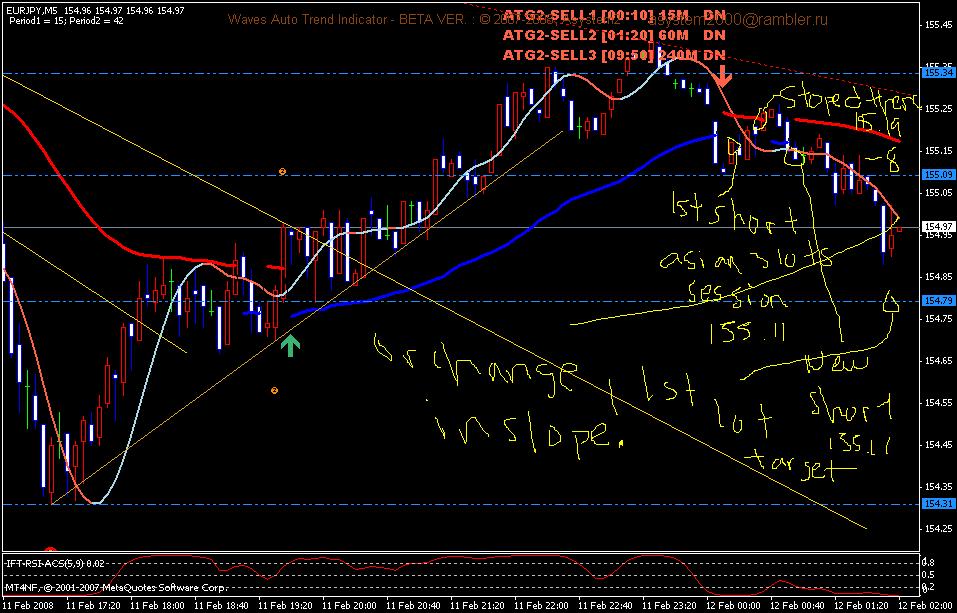Click the hand-drawn yellow circle near 154.79

pyautogui.click(x=892, y=303)
